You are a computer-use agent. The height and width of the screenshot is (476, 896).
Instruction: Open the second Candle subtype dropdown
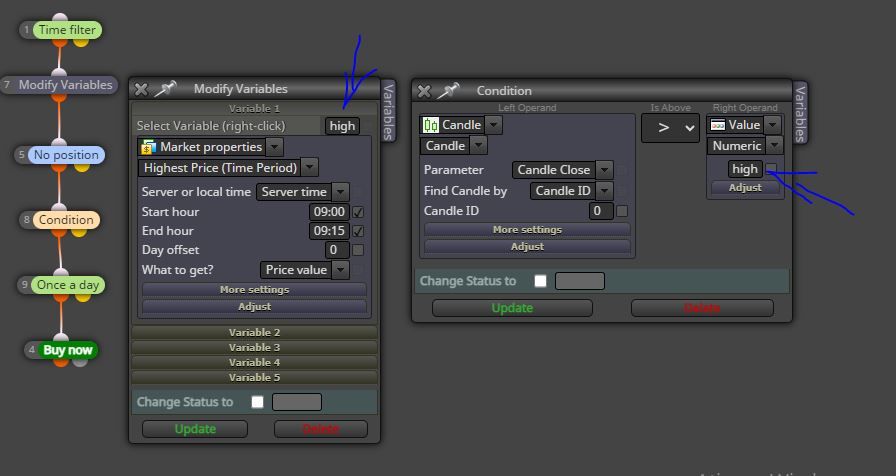tap(478, 146)
